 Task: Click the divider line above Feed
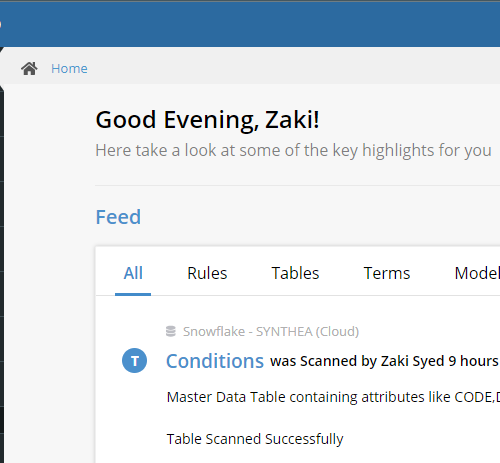click(x=298, y=185)
